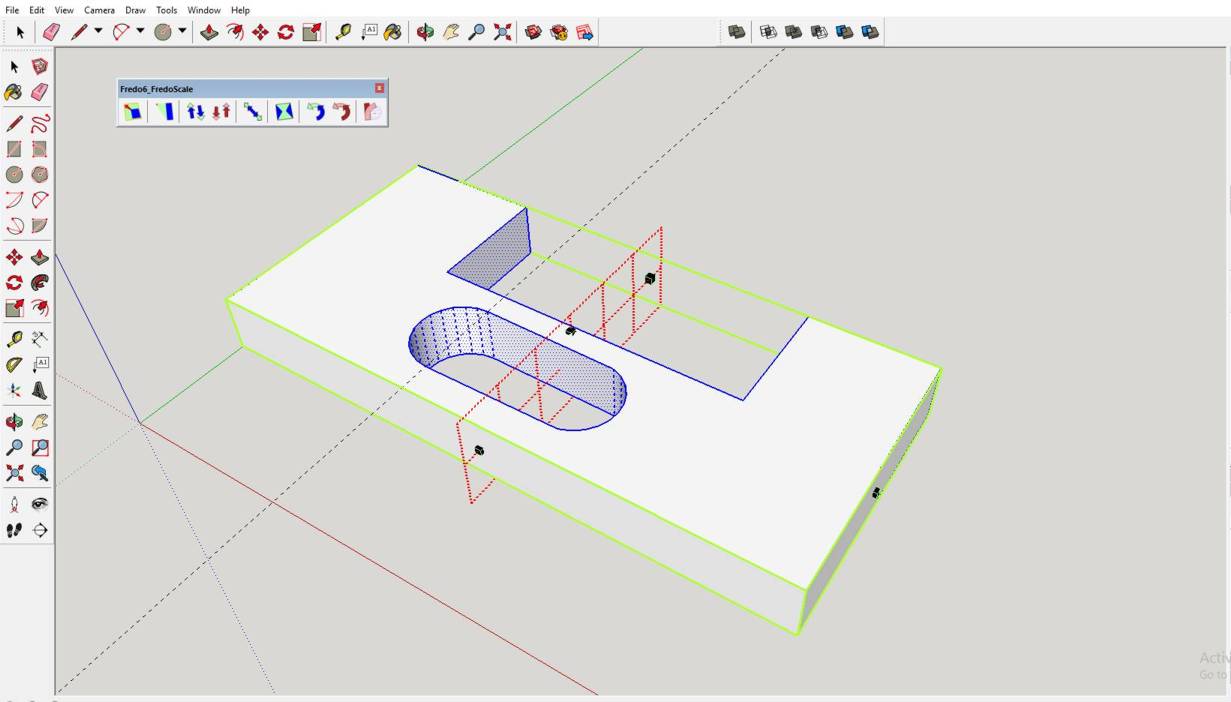This screenshot has height=702, width=1231.
Task: Pick the Protractor tool in left toolbar
Action: [x=14, y=365]
